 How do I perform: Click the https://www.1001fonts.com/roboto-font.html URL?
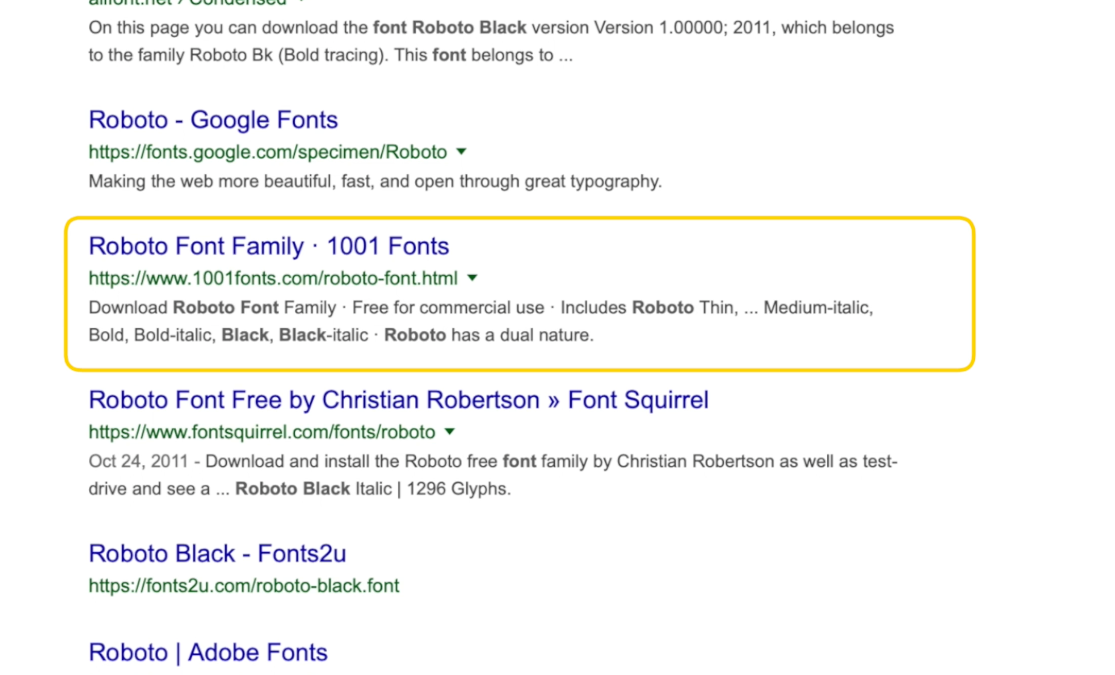pos(273,279)
